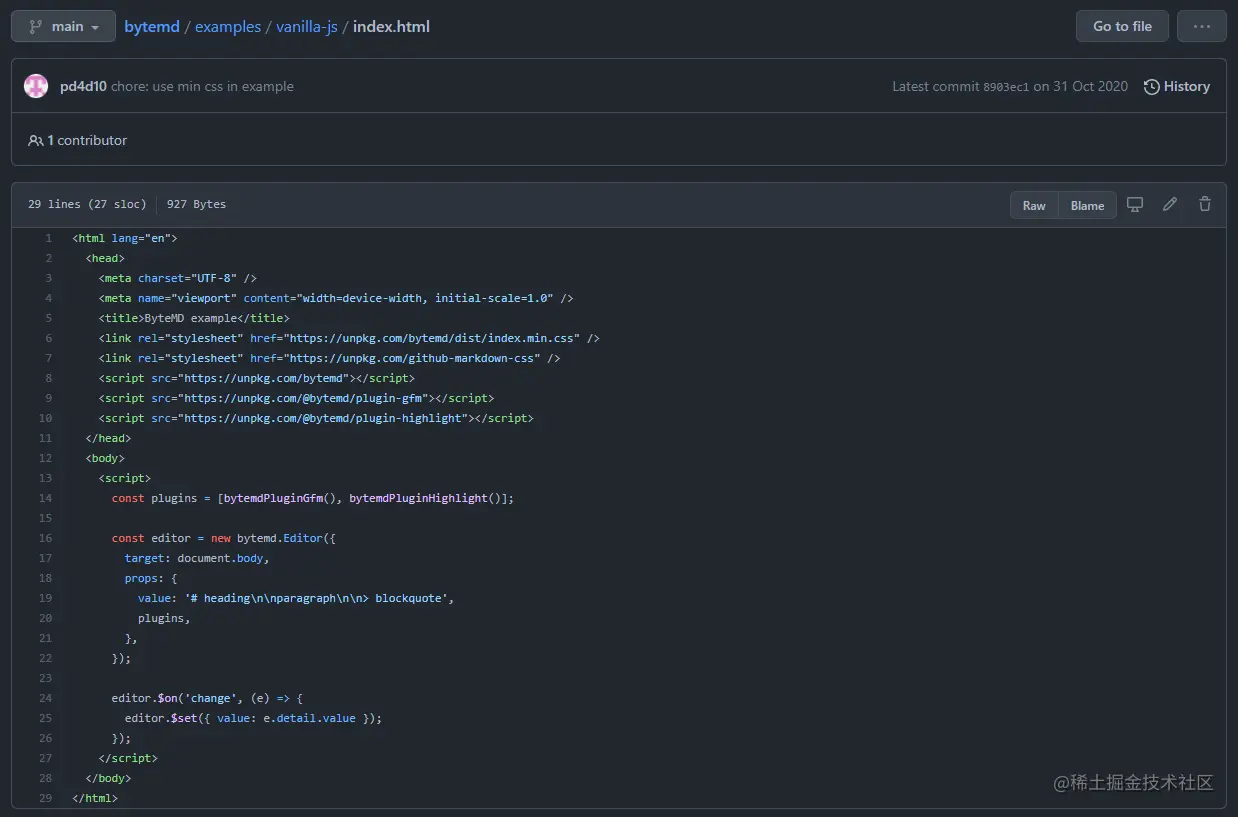This screenshot has height=817, width=1238.
Task: Open the main branch selector dropdown
Action: click(63, 26)
